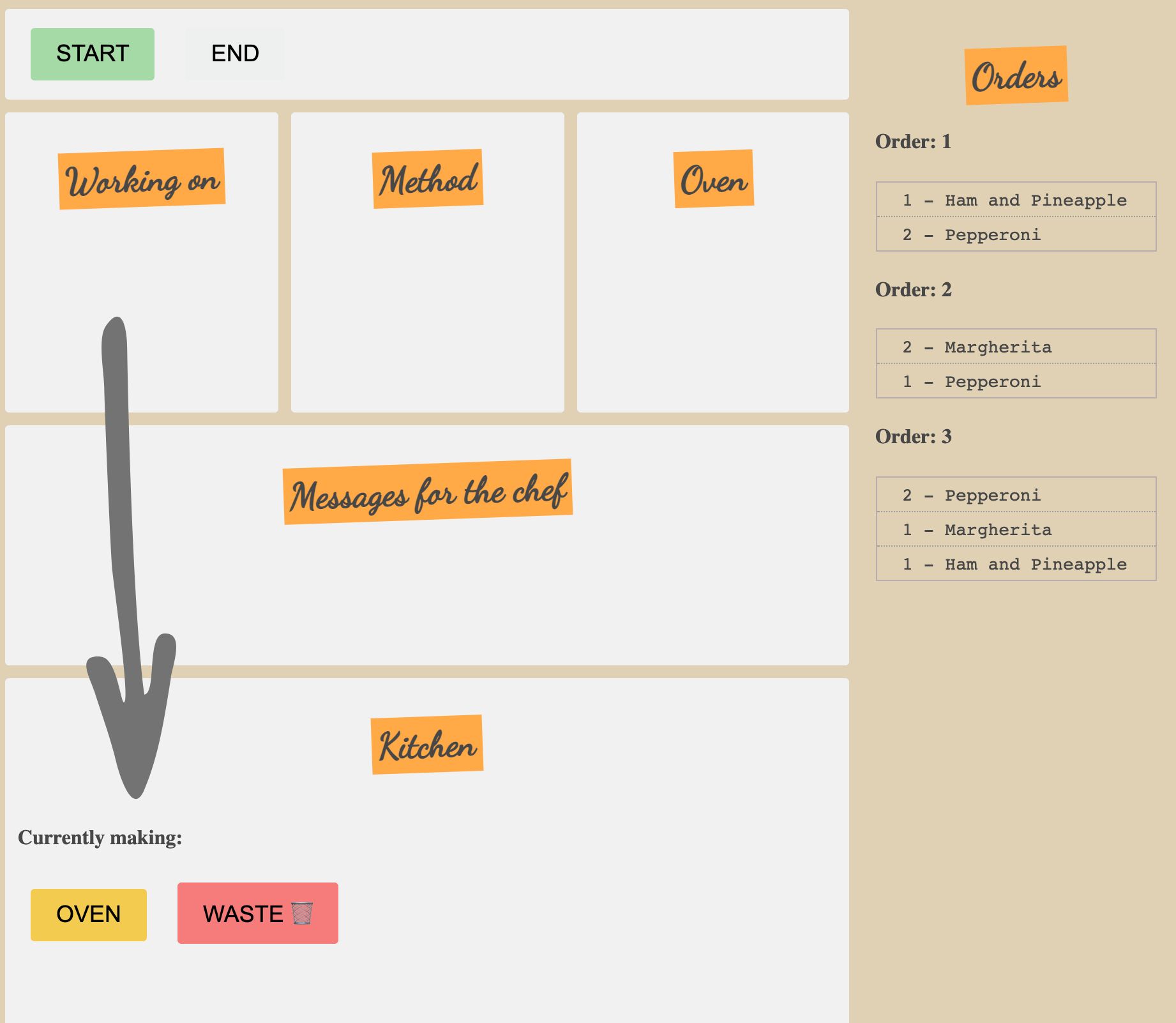Click the Oven panel title
The image size is (1176, 1023).
714,179
